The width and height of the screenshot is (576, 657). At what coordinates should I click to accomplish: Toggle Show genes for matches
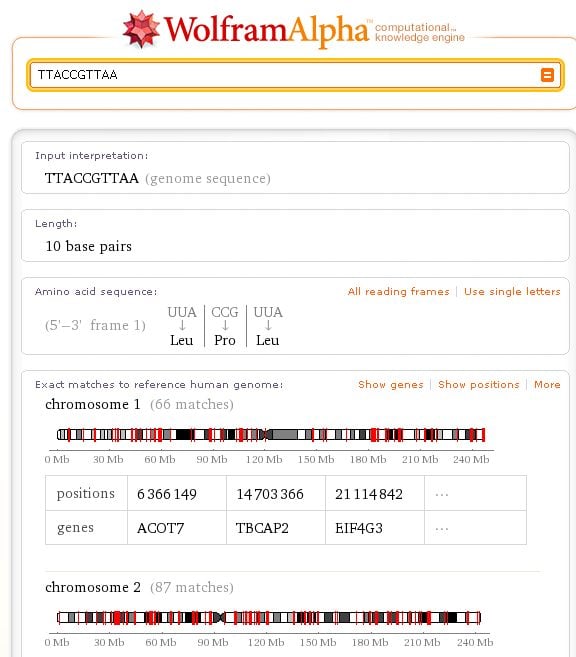tap(390, 385)
